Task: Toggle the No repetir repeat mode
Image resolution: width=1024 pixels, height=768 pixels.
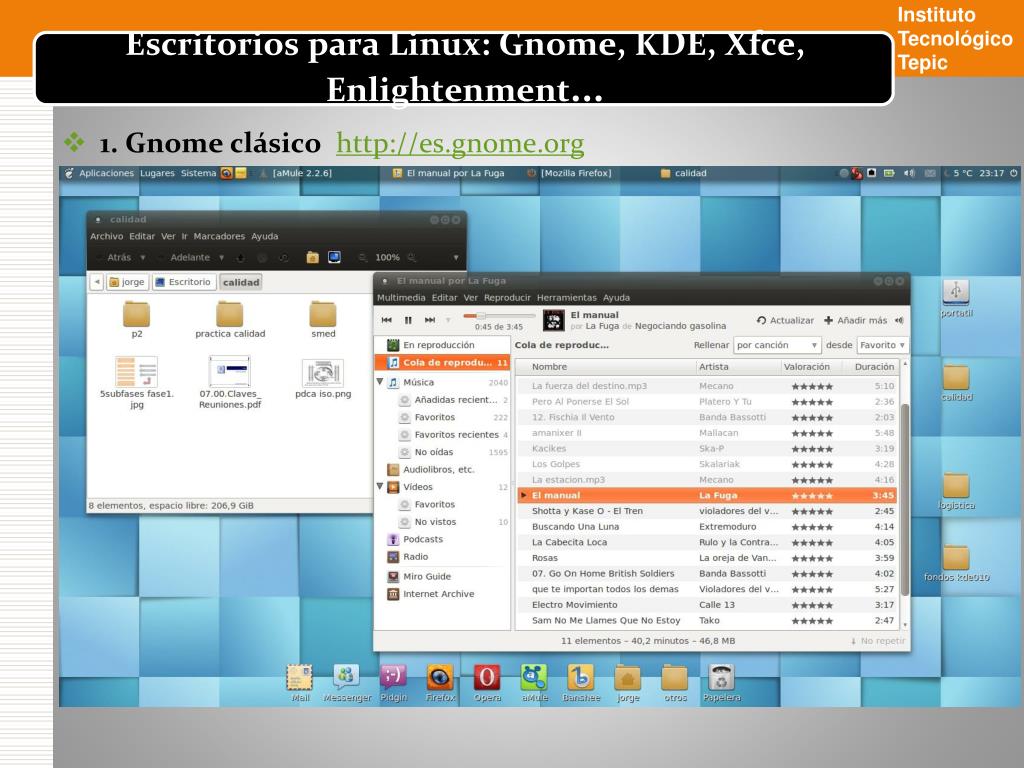Action: tap(878, 641)
